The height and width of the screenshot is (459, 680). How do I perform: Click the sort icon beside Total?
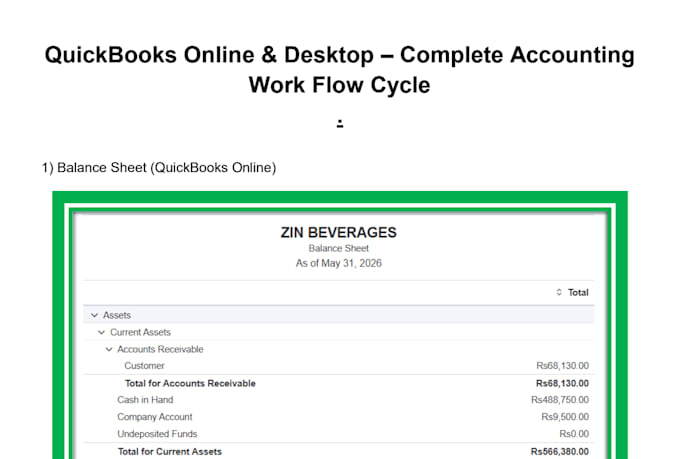click(559, 292)
